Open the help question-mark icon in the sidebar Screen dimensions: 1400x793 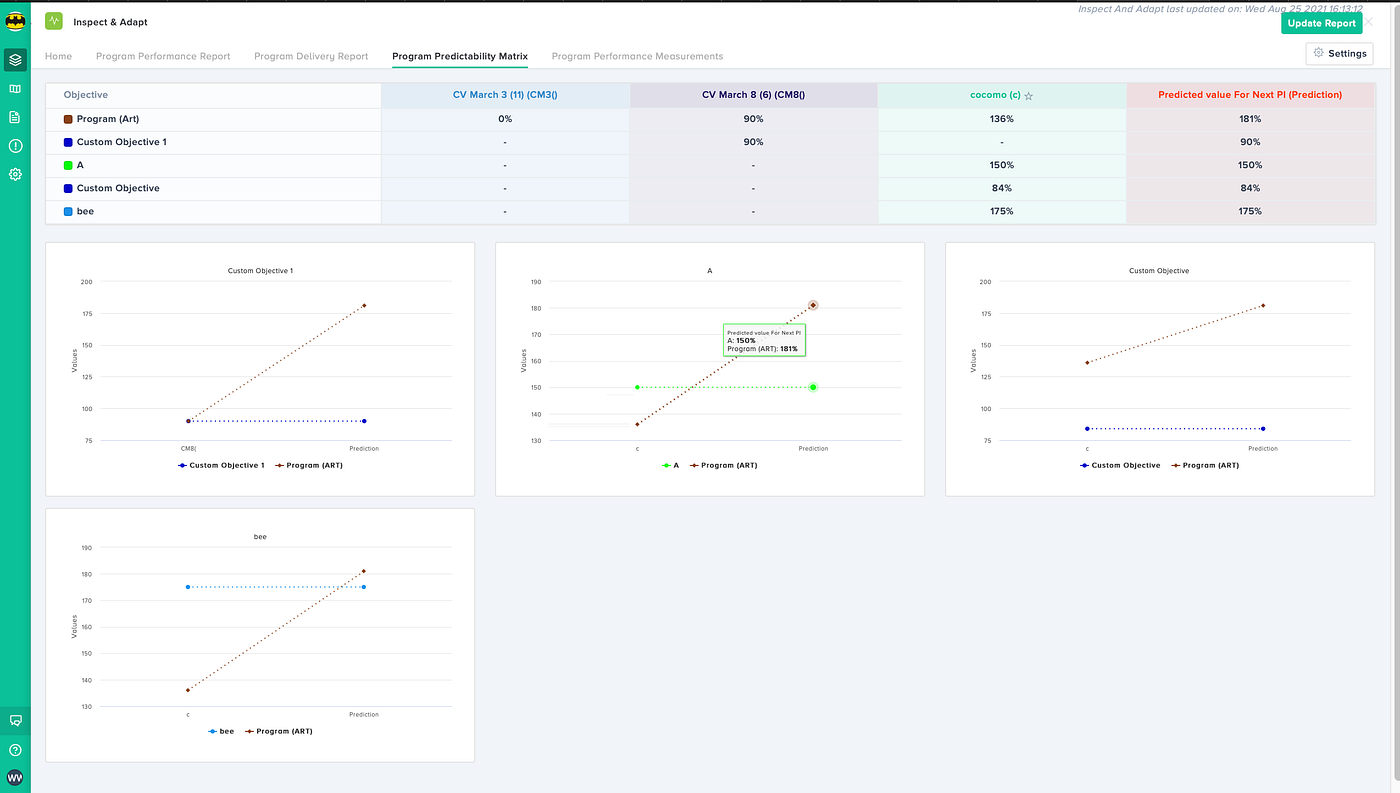point(14,749)
